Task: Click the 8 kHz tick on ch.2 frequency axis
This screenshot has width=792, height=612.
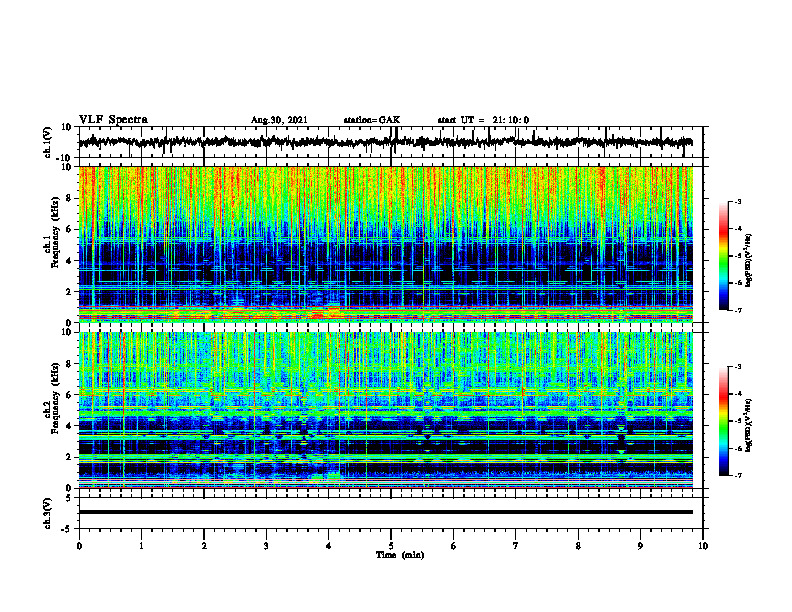Action: coord(70,364)
